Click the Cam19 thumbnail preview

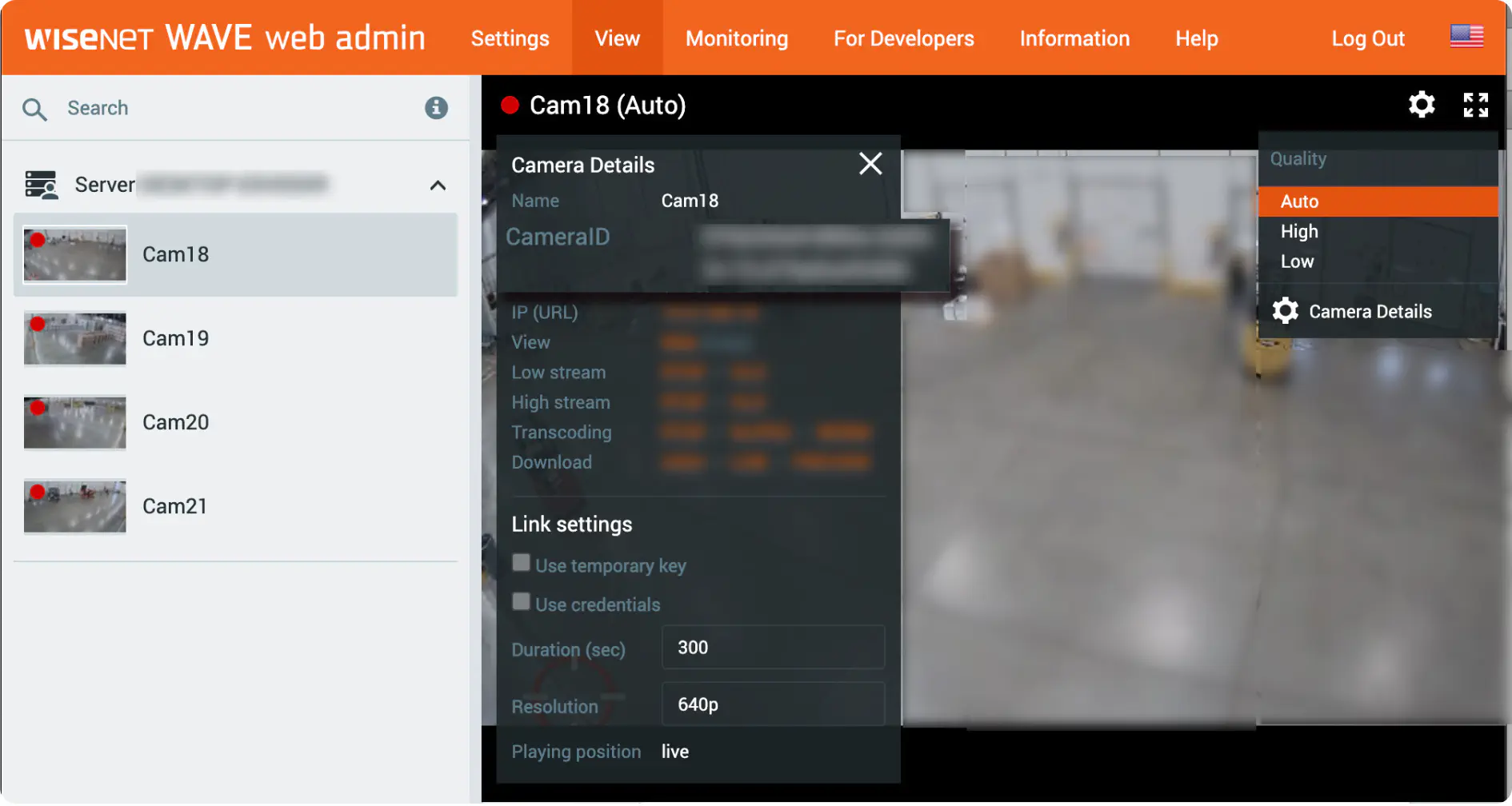(x=75, y=339)
